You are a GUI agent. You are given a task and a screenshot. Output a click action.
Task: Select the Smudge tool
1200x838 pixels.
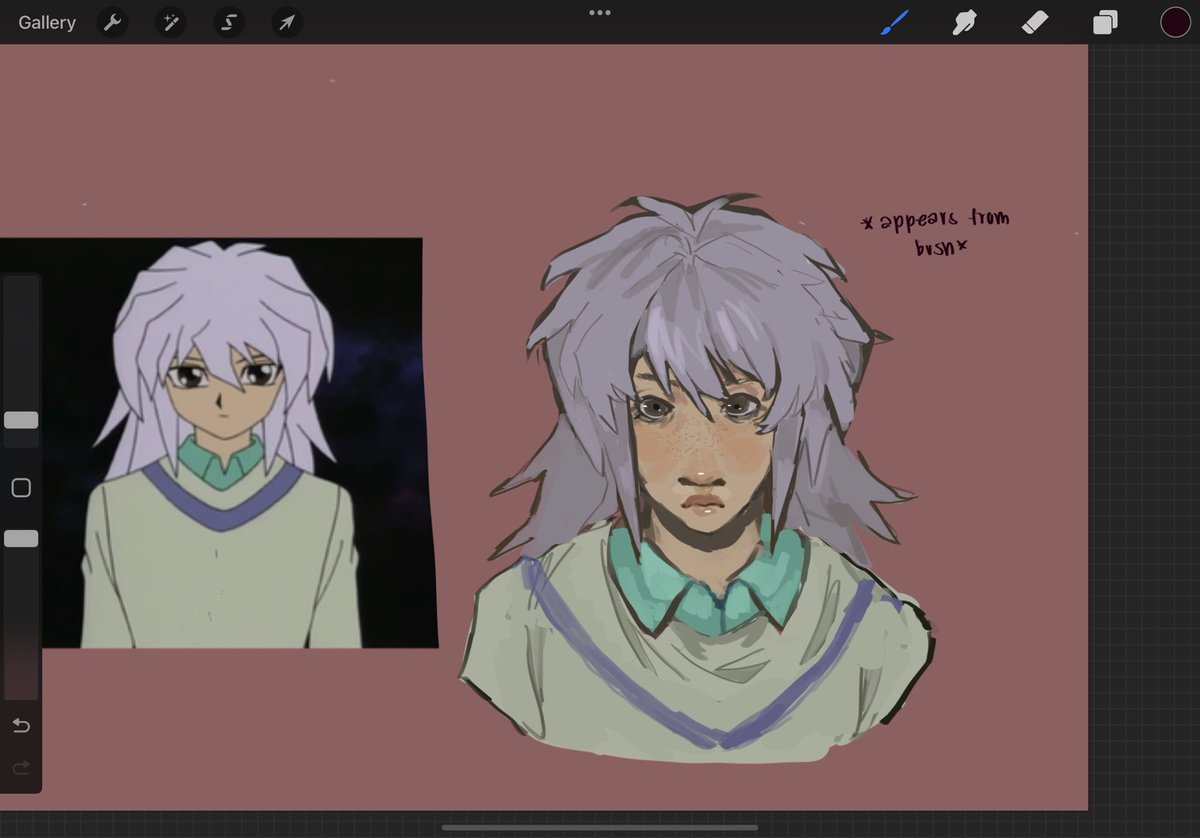coord(964,22)
